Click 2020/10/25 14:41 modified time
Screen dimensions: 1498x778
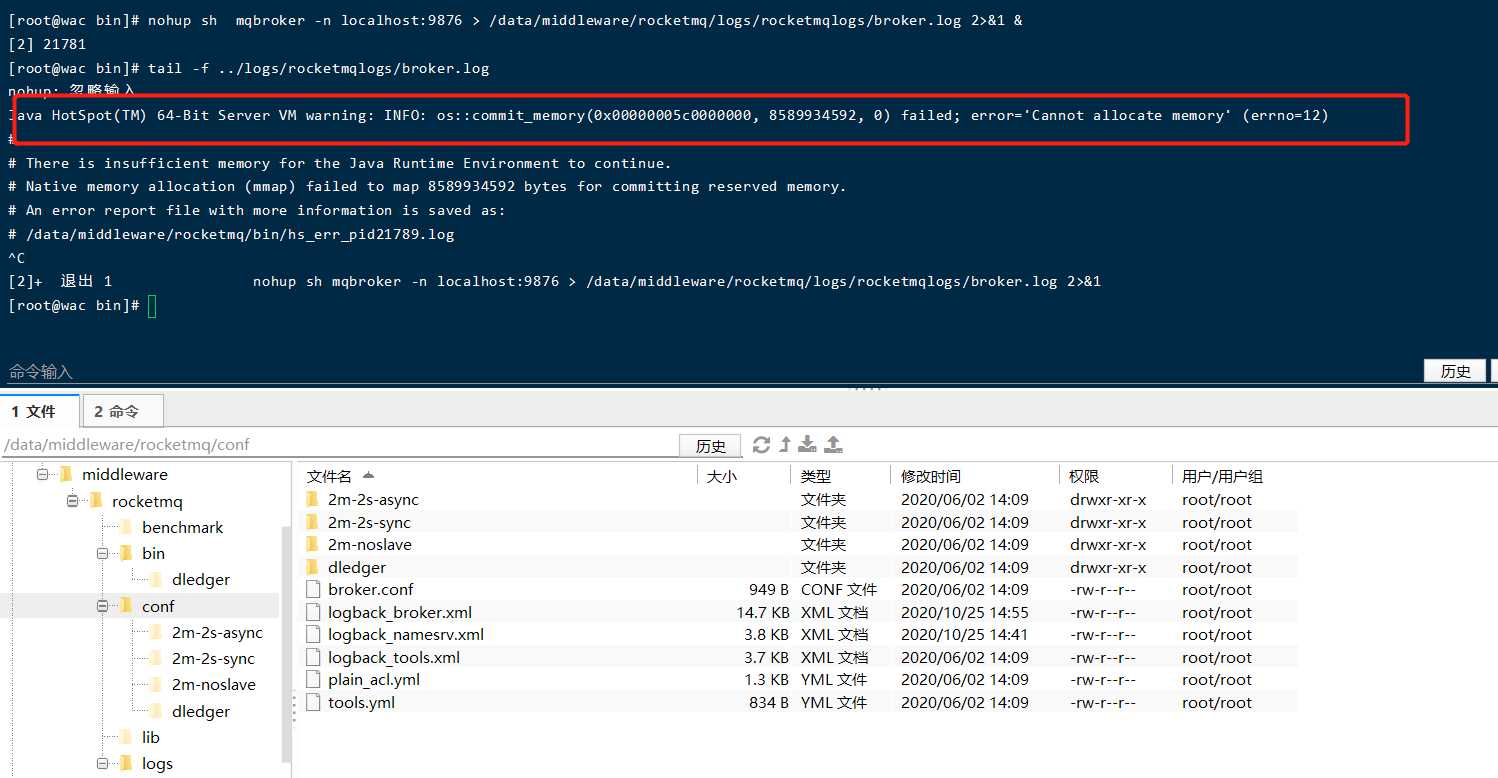[x=965, y=634]
